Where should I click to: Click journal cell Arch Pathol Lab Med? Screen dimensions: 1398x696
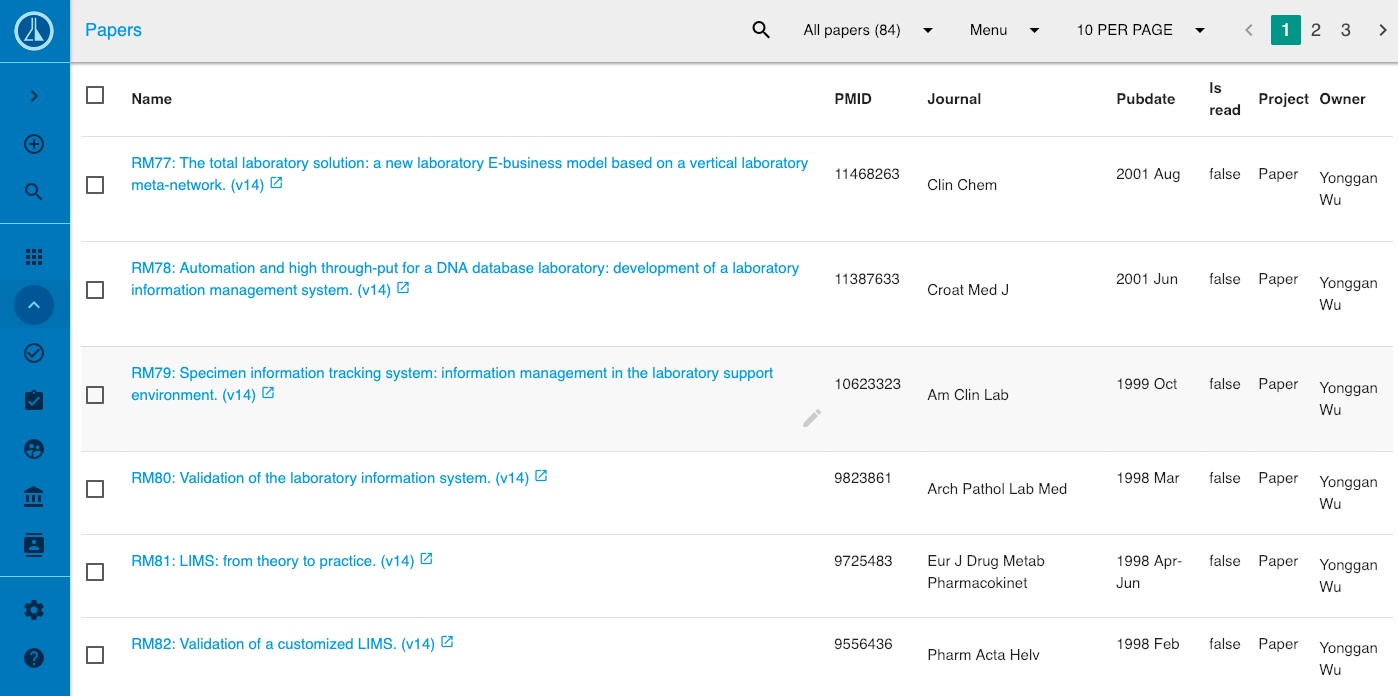[997, 489]
